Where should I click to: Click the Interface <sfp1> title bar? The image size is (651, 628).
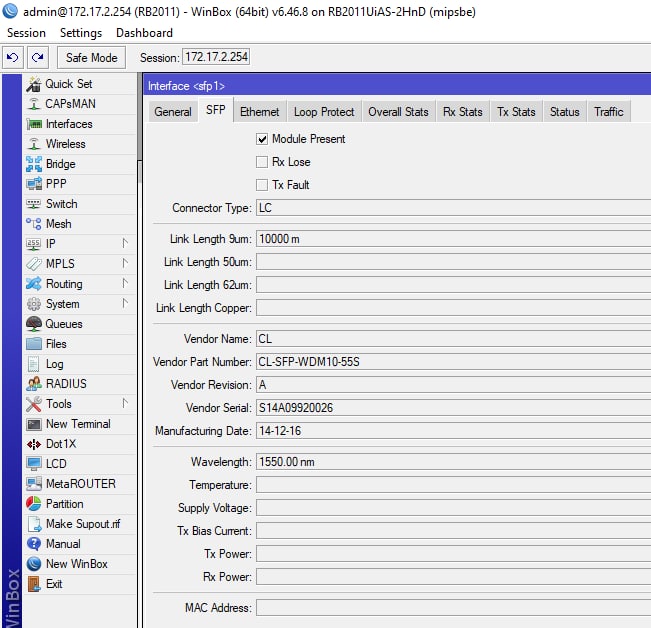click(x=397, y=86)
